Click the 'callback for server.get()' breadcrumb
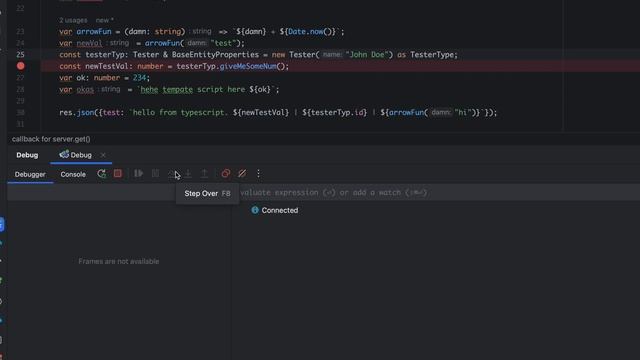The image size is (640, 360). click(x=51, y=139)
